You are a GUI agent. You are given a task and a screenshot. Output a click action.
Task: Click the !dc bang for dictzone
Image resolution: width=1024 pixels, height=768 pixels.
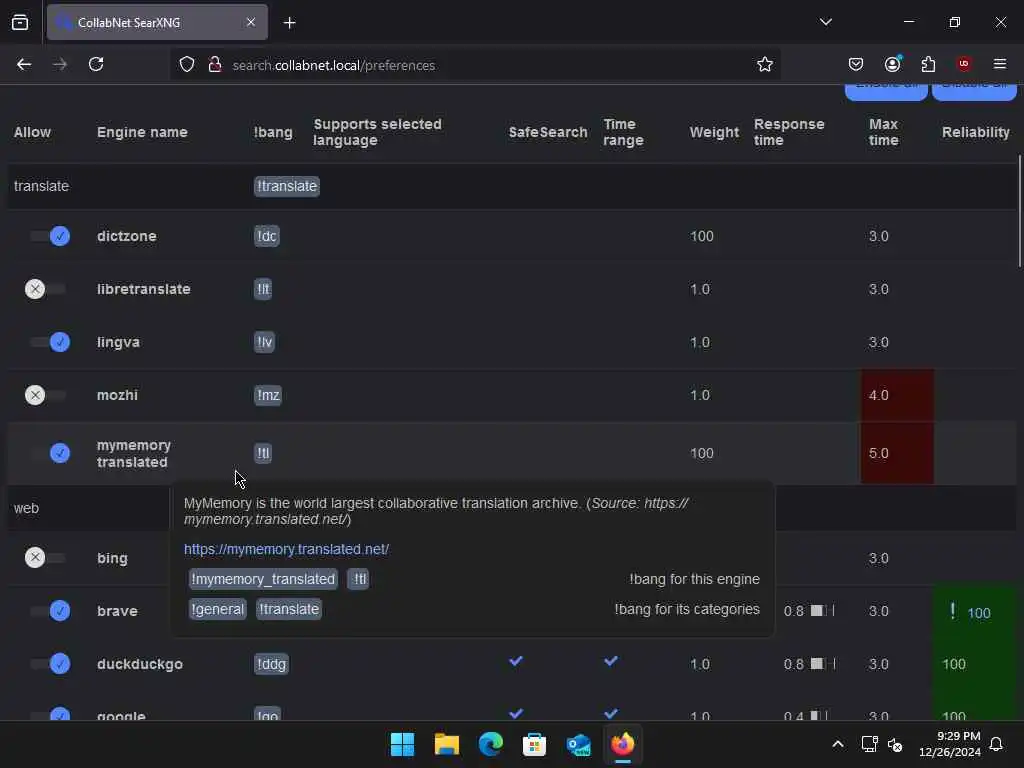(266, 236)
